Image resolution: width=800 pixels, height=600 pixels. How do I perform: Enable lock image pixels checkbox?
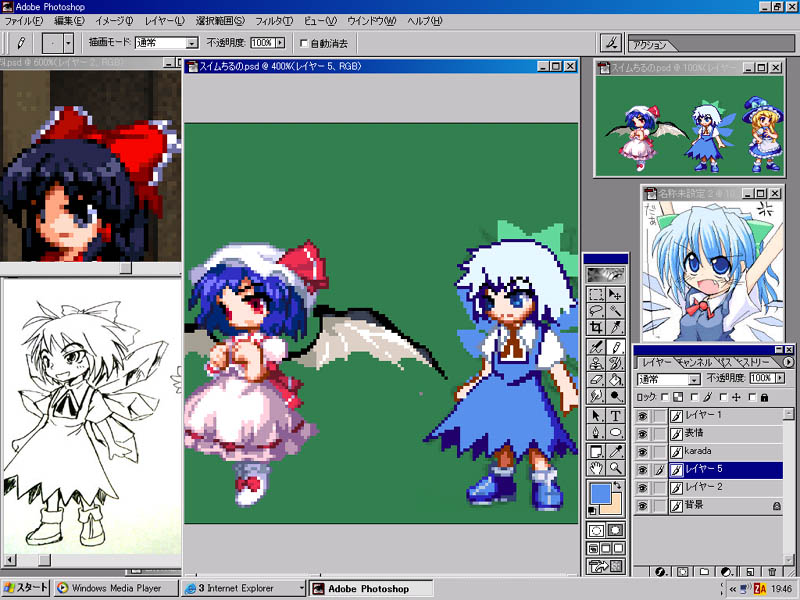[x=694, y=396]
